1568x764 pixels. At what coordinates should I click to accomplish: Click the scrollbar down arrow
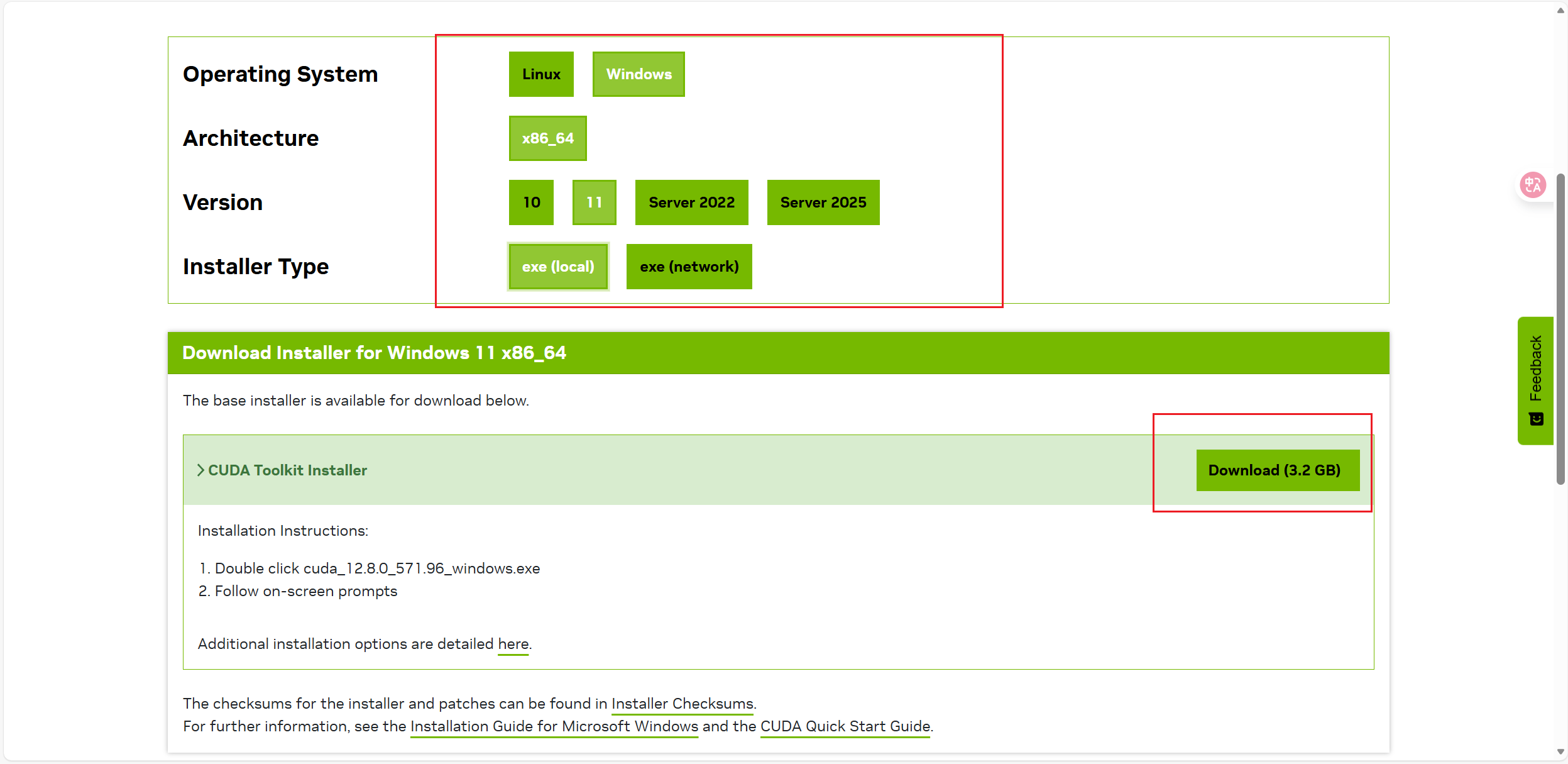click(x=1561, y=751)
